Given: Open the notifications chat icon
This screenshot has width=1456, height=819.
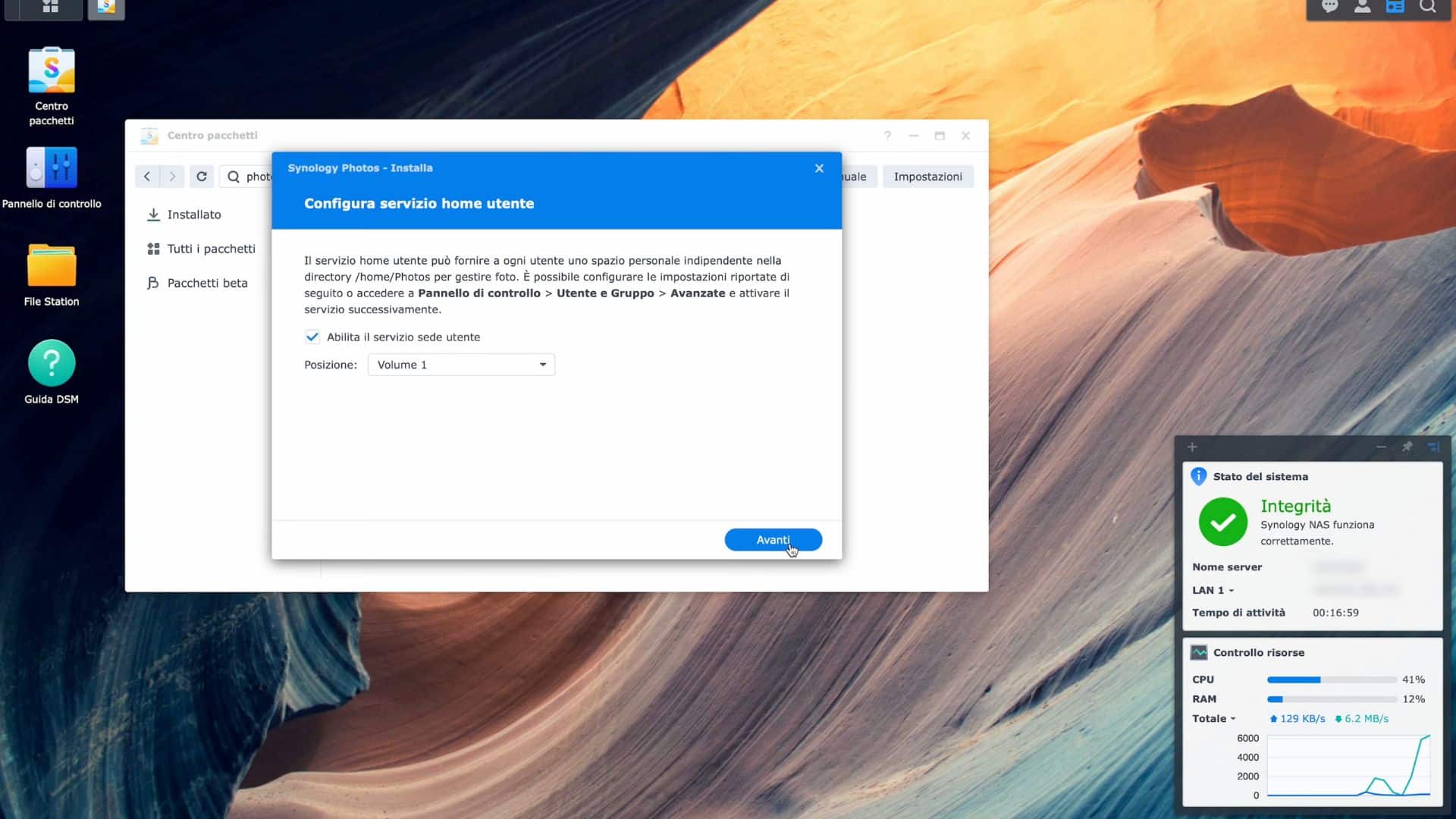Looking at the screenshot, I should [1329, 7].
